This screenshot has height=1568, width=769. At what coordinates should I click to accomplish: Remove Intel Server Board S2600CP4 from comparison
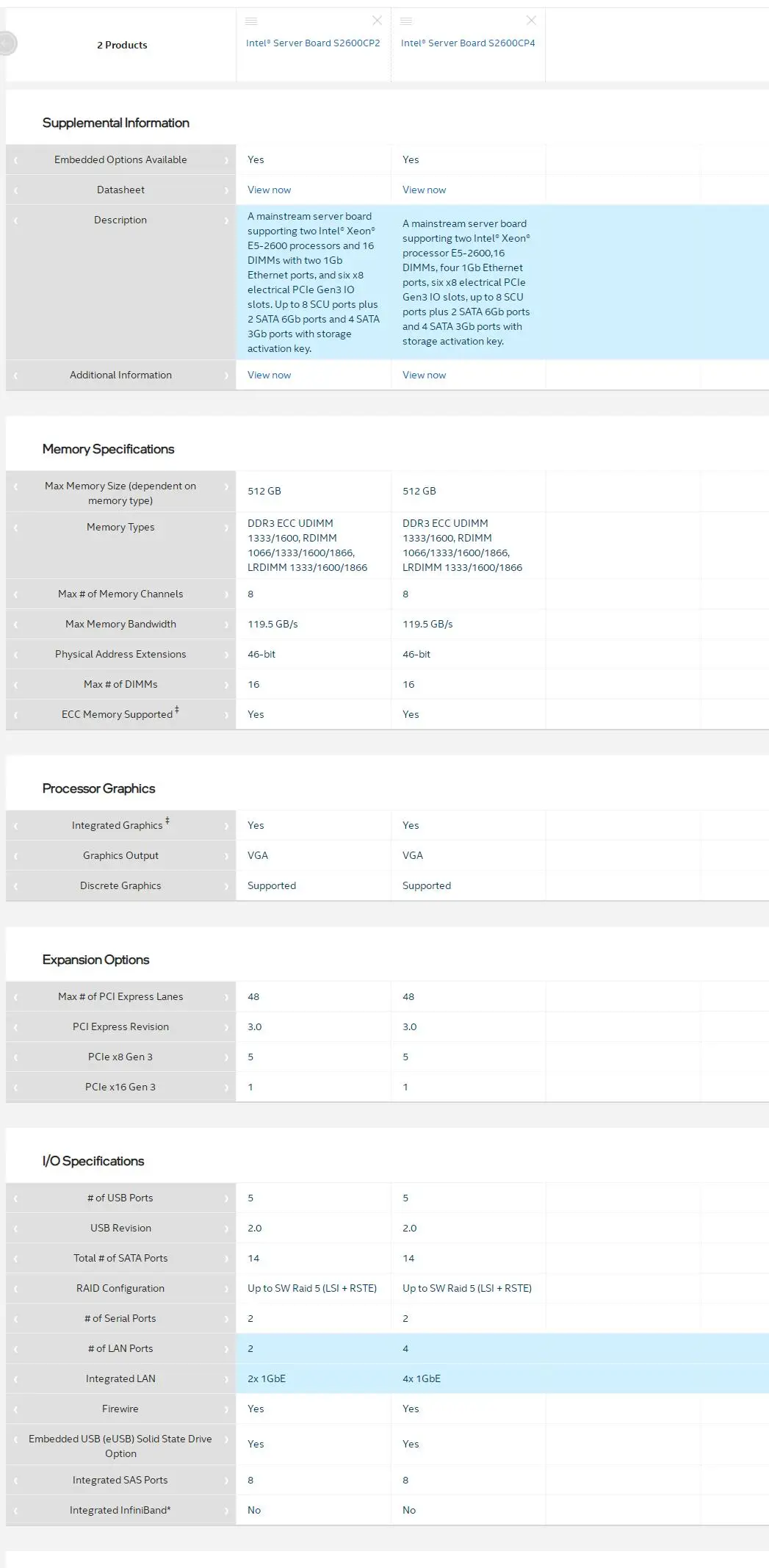531,21
